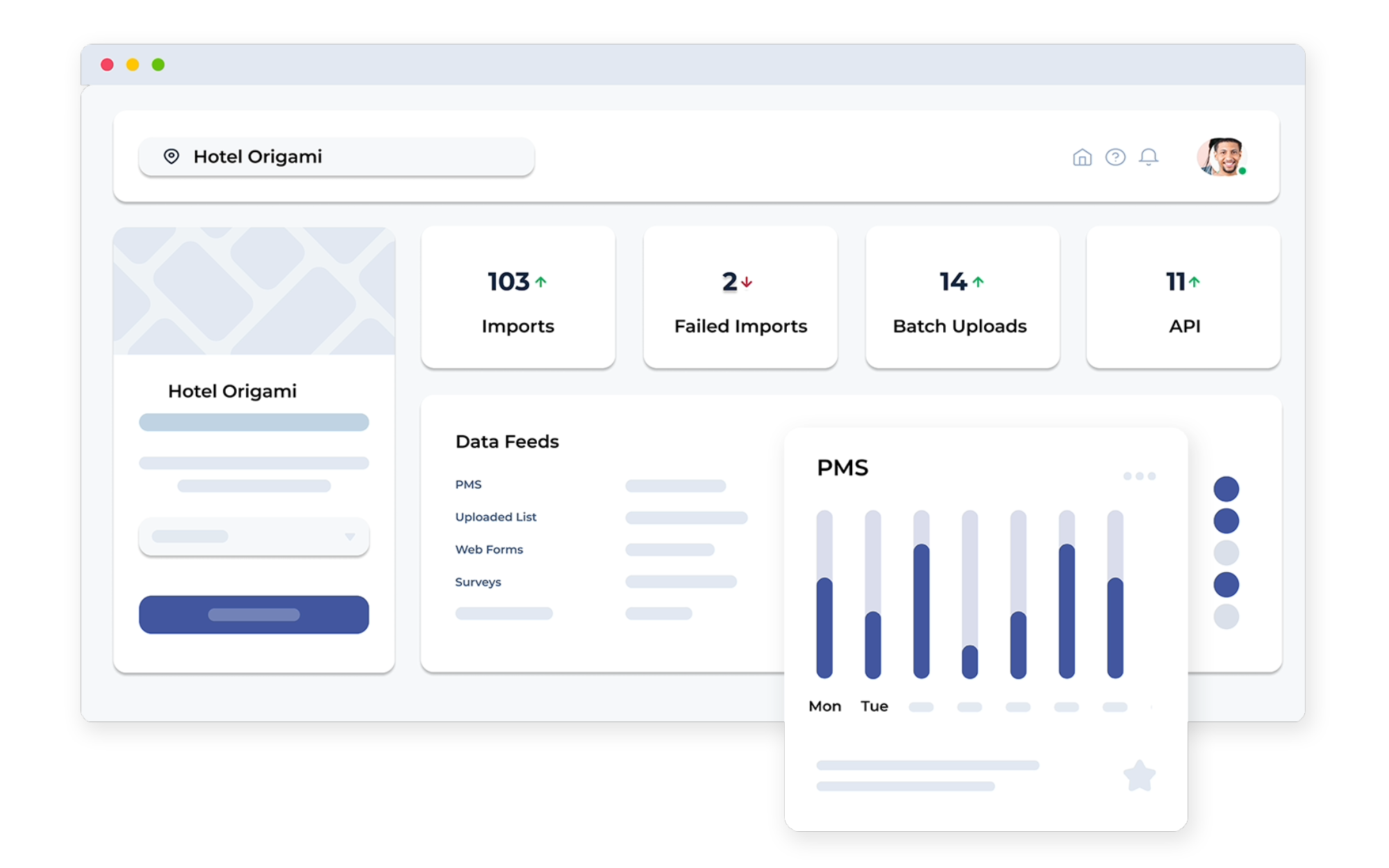
Task: Click the location pin icon
Action: tap(171, 156)
